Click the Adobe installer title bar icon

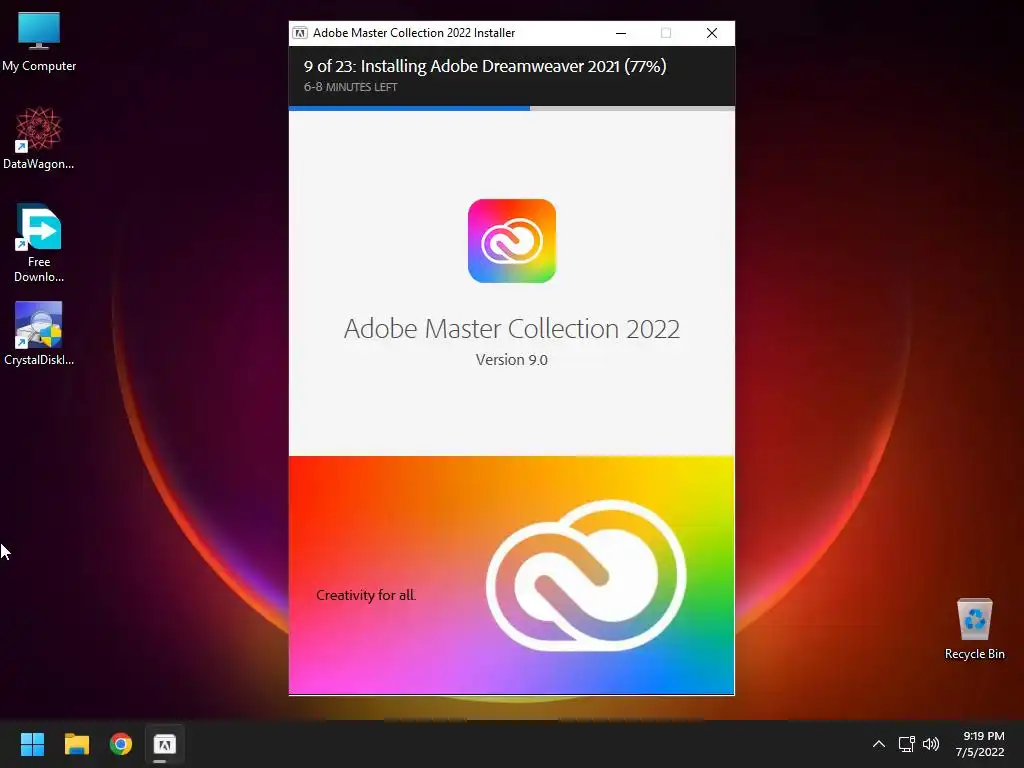pyautogui.click(x=300, y=33)
